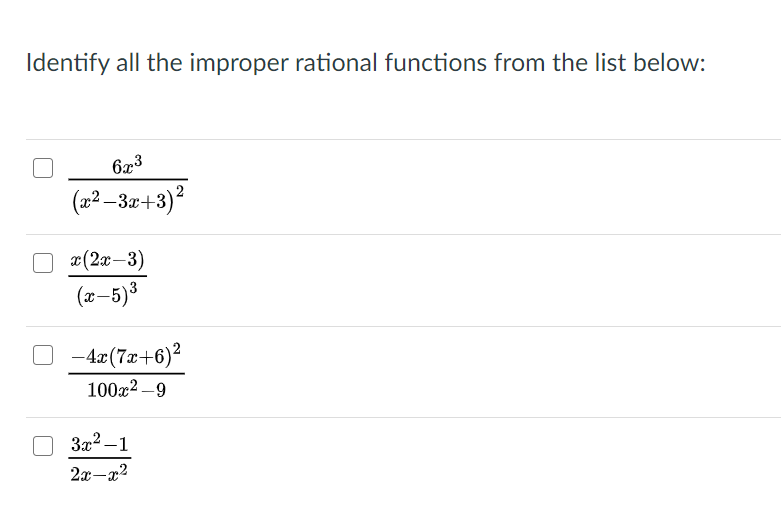Click the exponent 2 on (7x+6)

coord(176,348)
